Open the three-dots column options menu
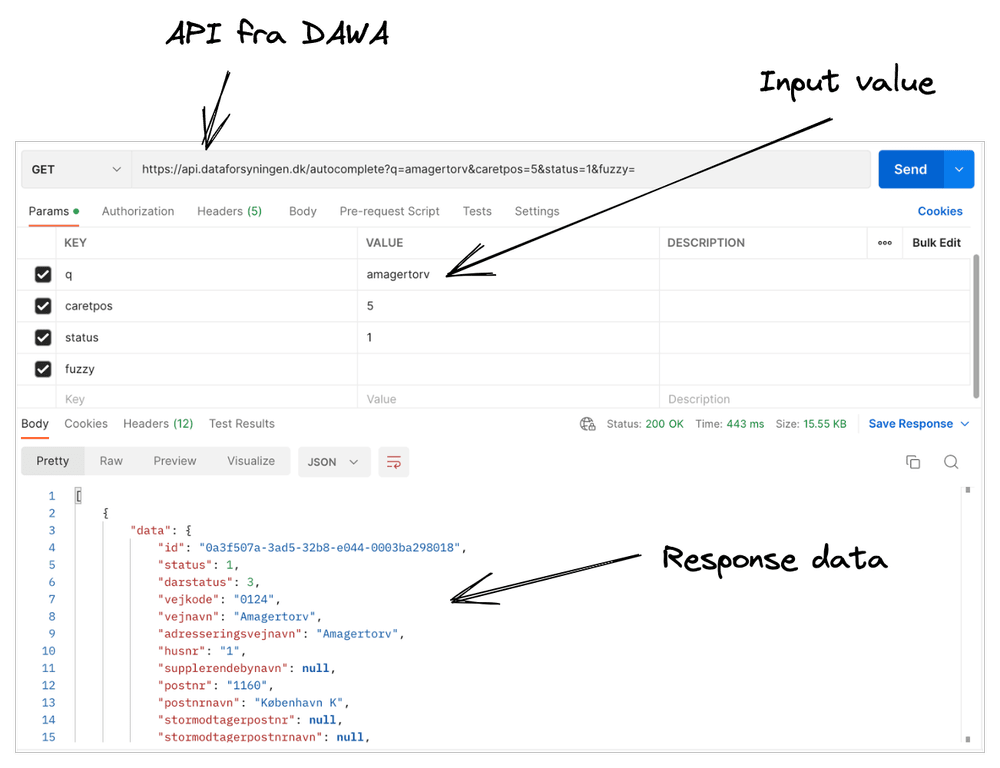Image resolution: width=1000 pixels, height=768 pixels. (x=885, y=243)
